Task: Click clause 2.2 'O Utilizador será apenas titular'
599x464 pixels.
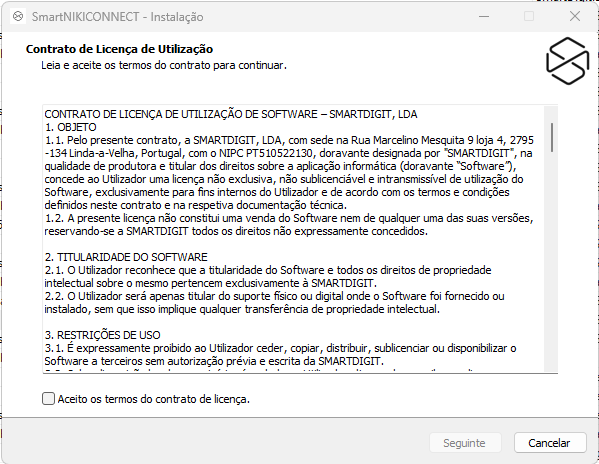Action: [x=274, y=302]
